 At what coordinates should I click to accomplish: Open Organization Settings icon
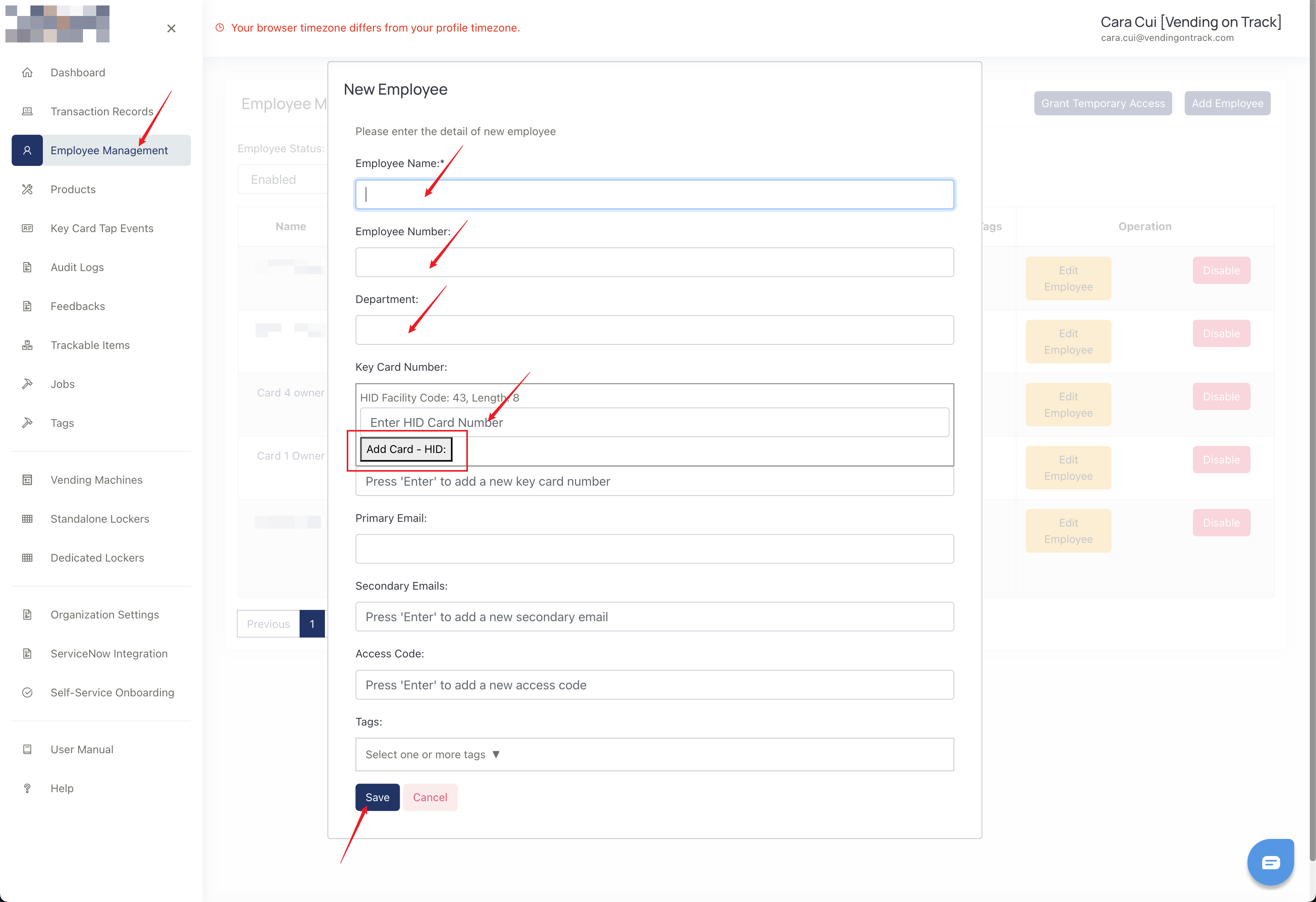(x=27, y=614)
